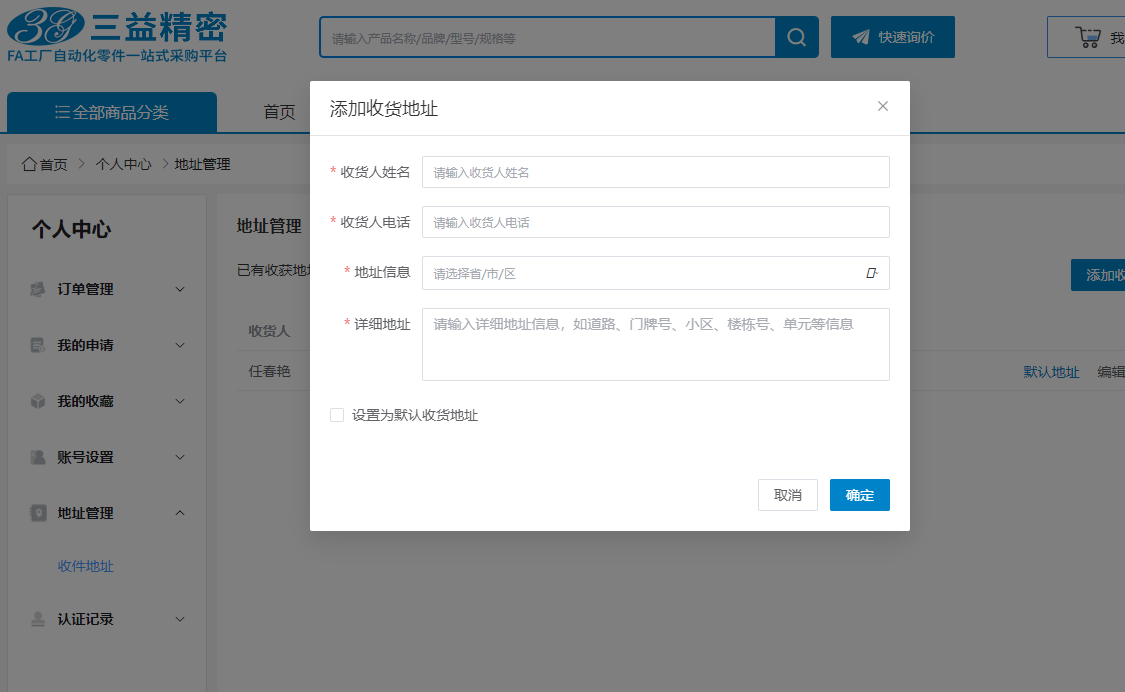Viewport: 1125px width, 692px height.
Task: Expand the 我的收藏 menu chevron
Action: click(180, 401)
